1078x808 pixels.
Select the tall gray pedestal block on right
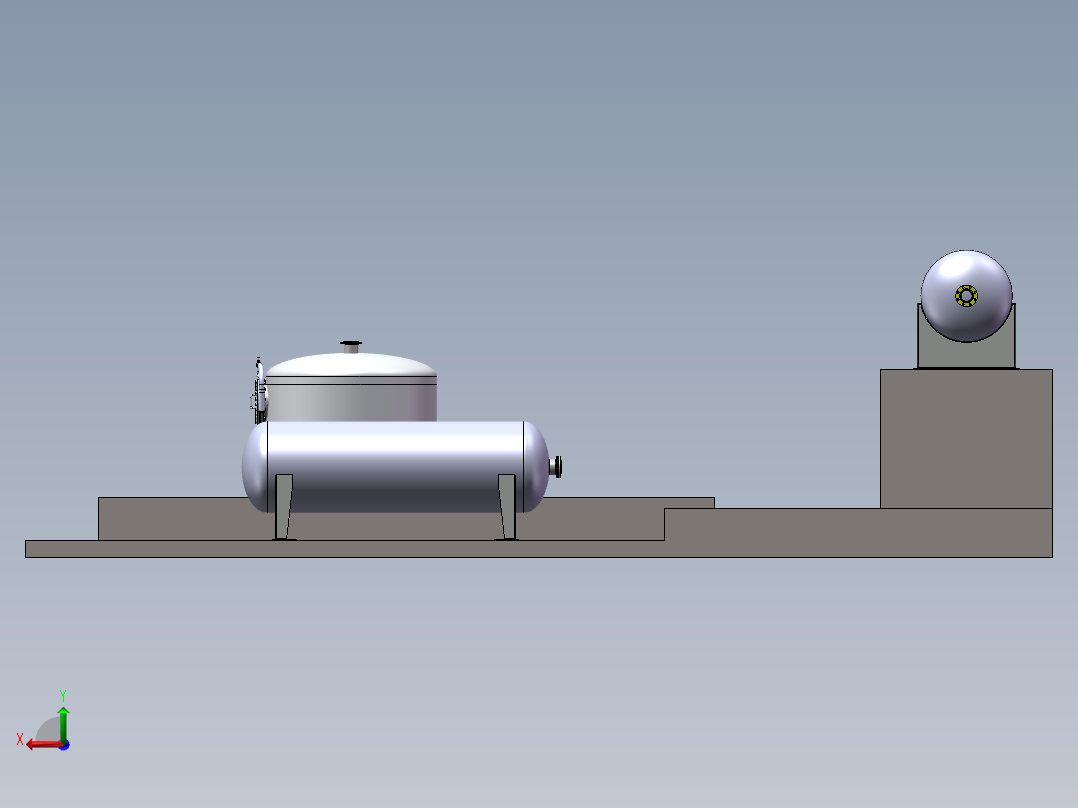tap(966, 439)
